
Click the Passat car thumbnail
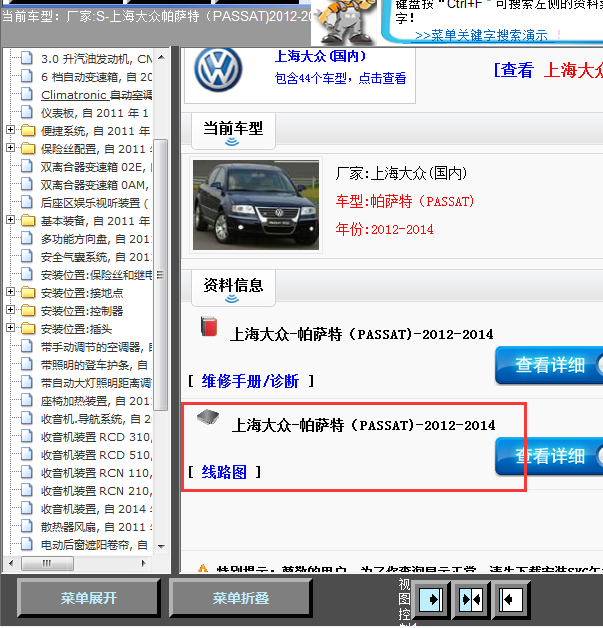[x=256, y=205]
